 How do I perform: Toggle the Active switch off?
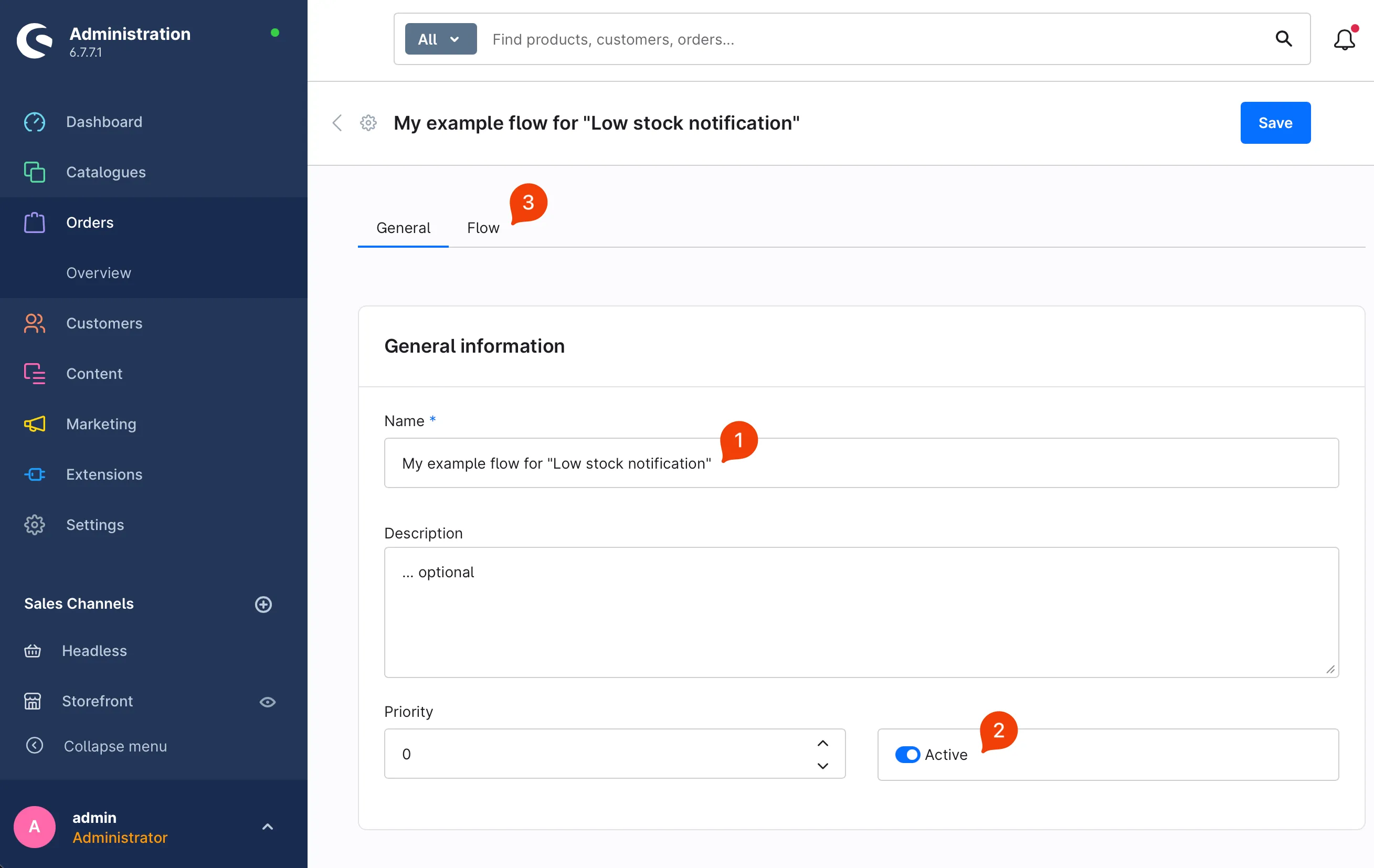click(x=907, y=755)
